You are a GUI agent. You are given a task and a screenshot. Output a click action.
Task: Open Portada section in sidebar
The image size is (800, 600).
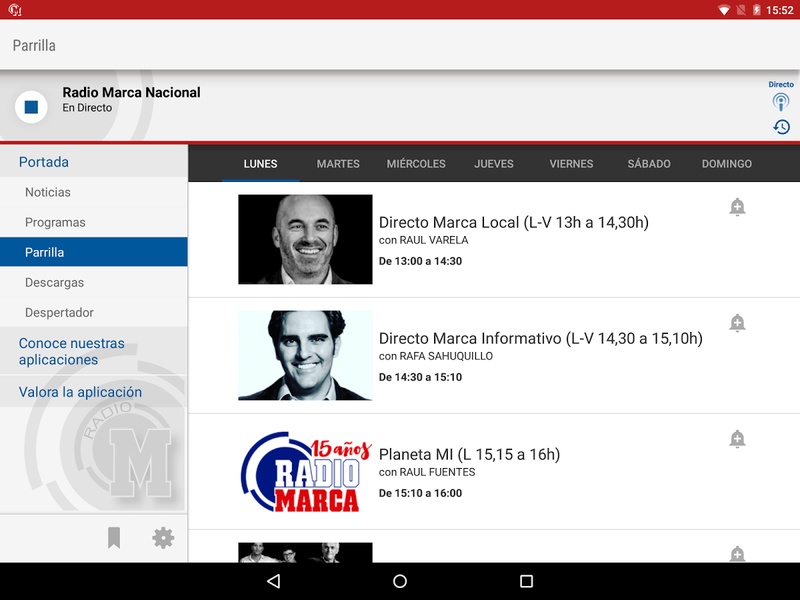[94, 162]
